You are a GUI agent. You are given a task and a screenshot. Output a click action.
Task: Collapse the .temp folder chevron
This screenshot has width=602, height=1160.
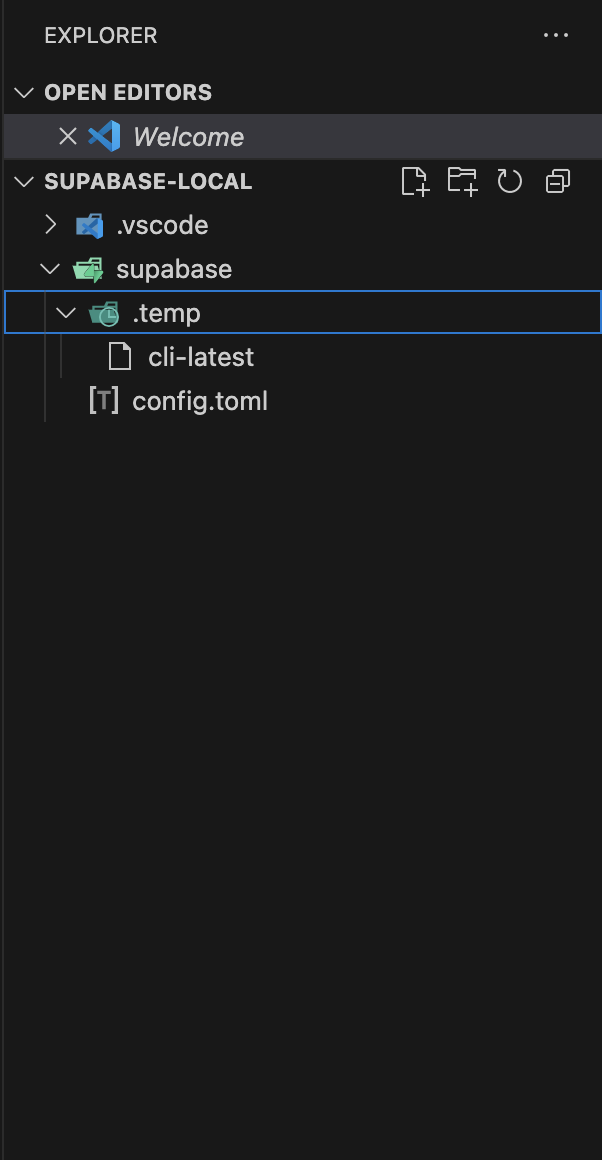(67, 314)
